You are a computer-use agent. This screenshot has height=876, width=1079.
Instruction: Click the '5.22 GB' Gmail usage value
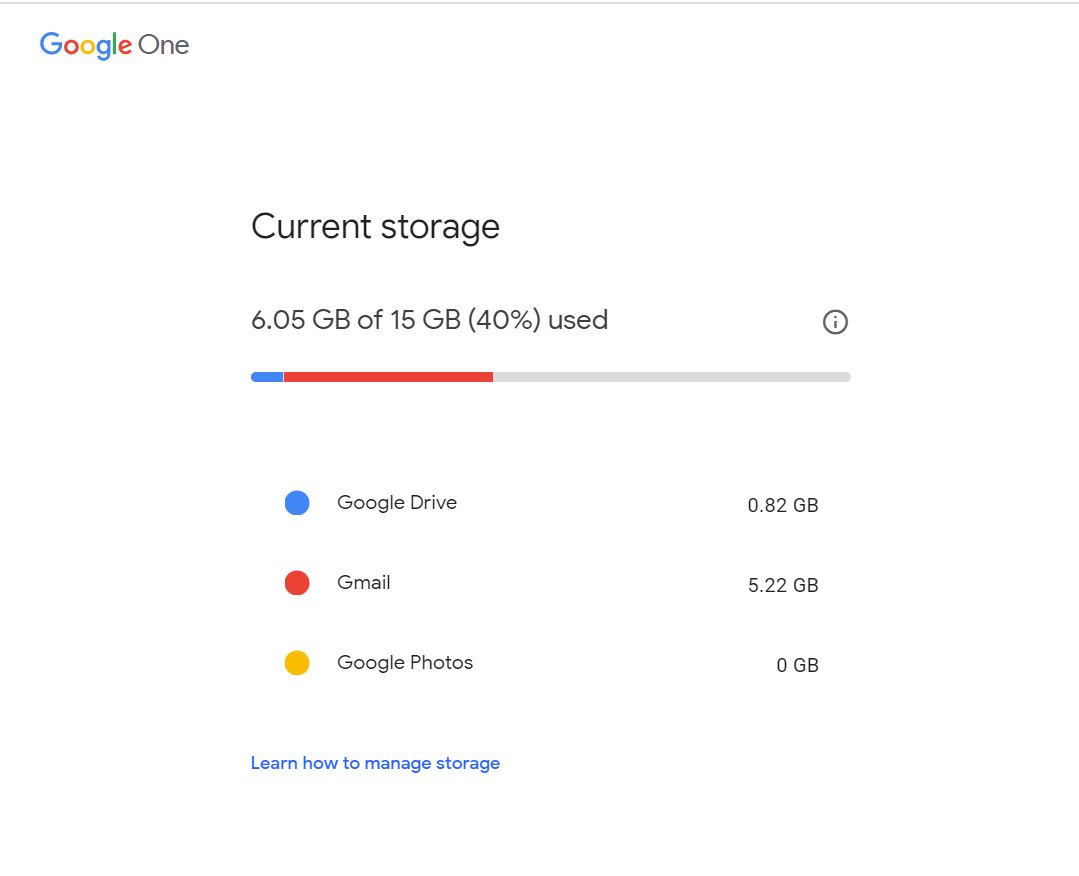783,585
